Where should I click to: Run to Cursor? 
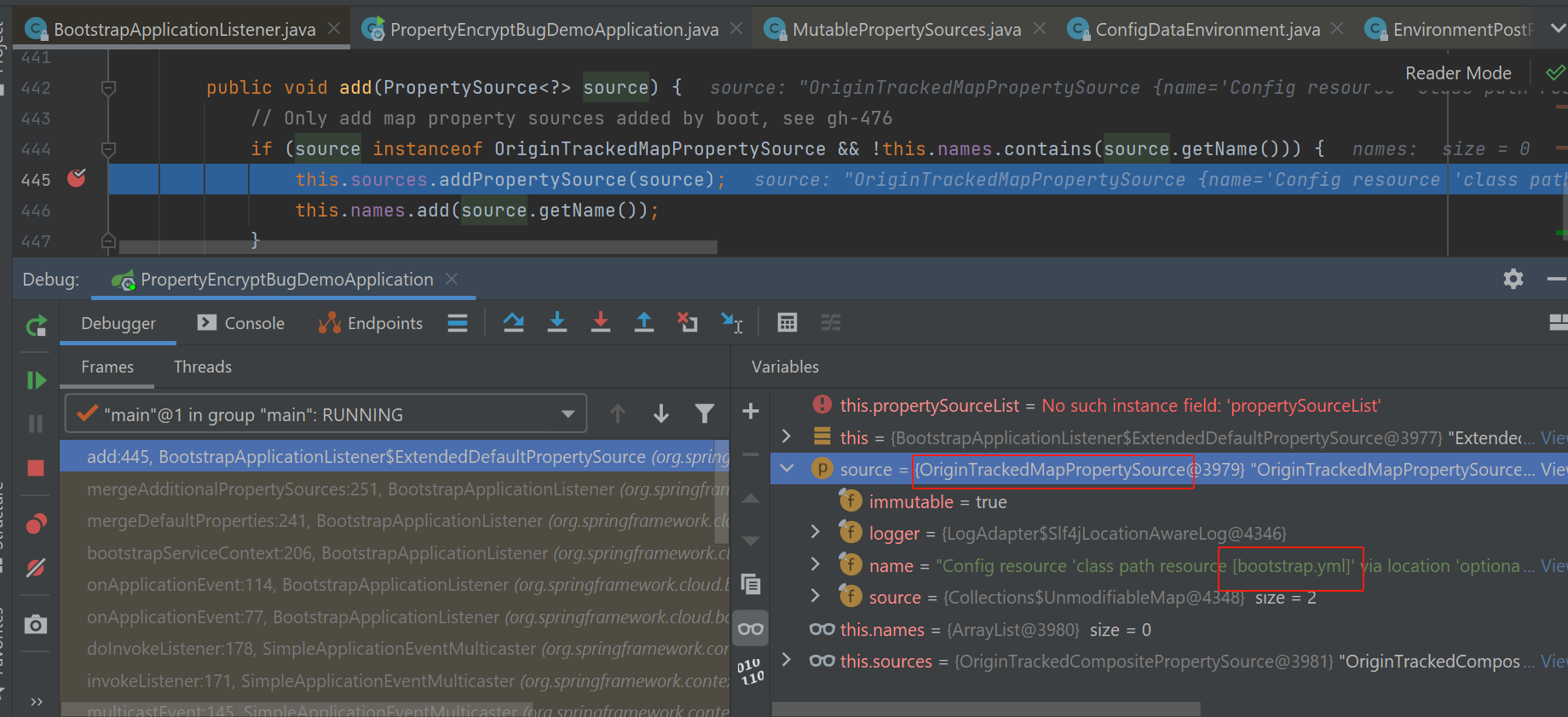(x=732, y=322)
